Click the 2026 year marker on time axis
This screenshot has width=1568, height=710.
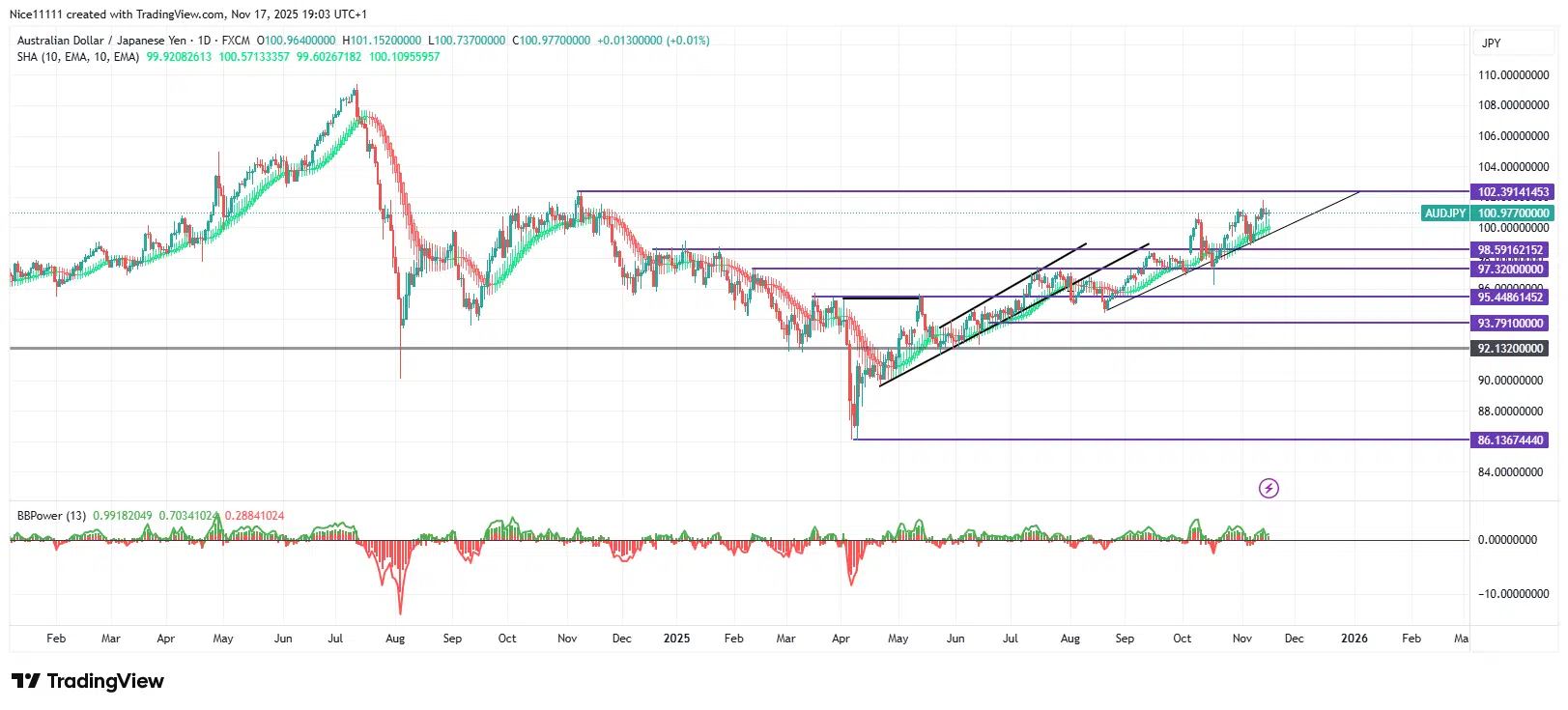tap(1354, 639)
